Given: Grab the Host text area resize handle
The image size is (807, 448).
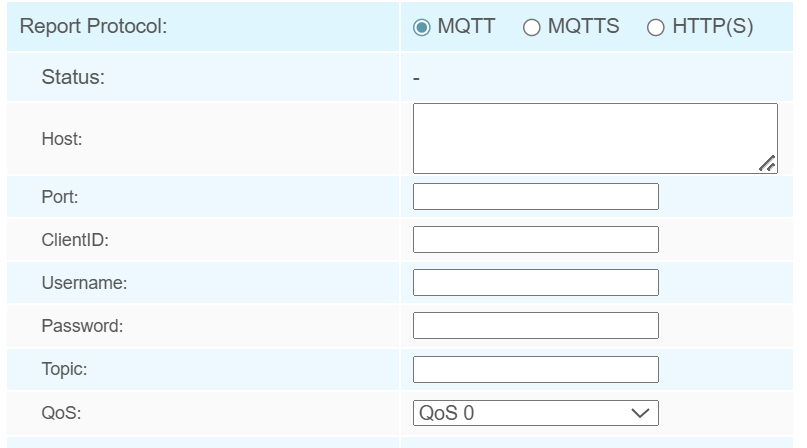Looking at the screenshot, I should click(767, 164).
